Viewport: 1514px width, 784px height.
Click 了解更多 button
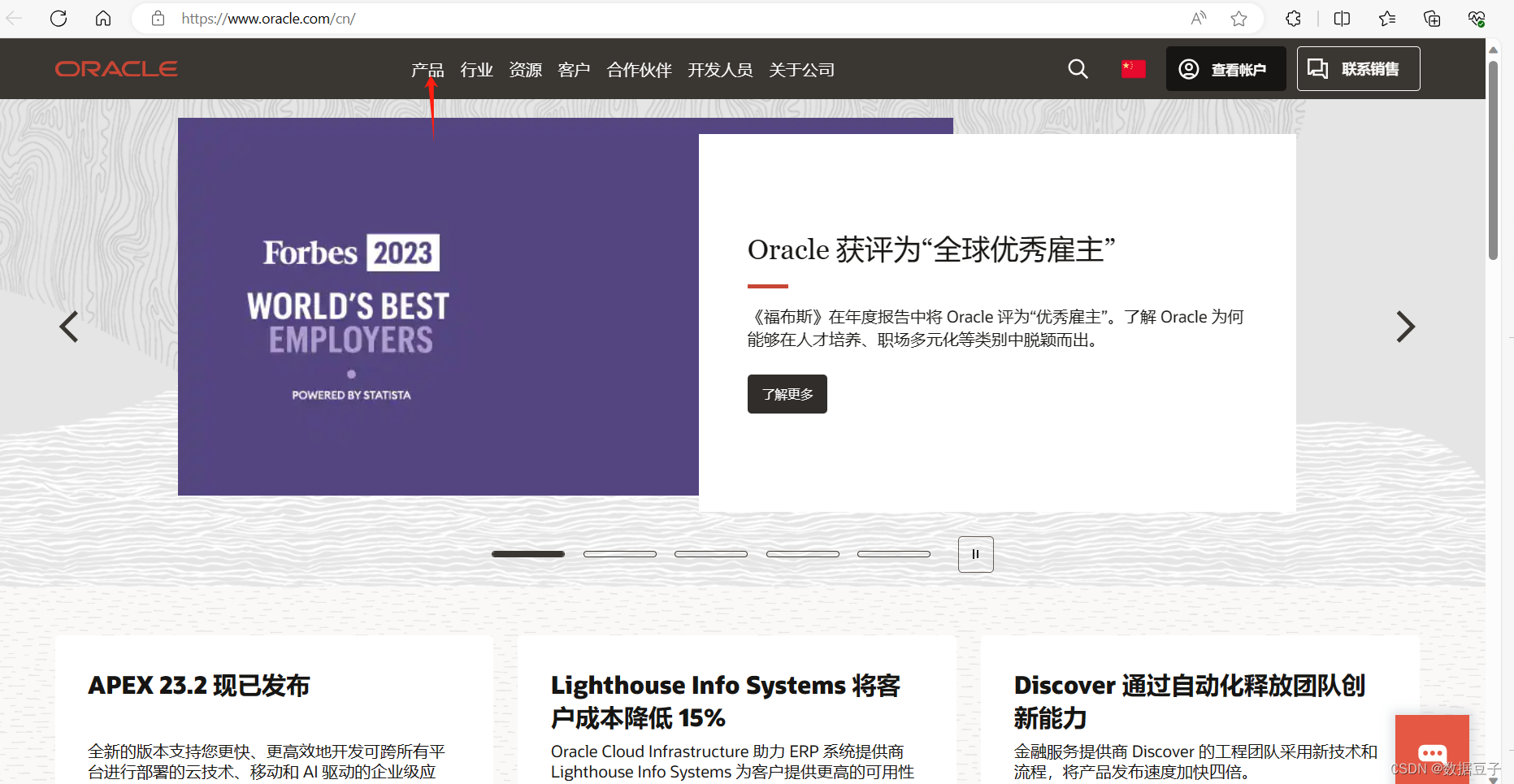coord(787,394)
